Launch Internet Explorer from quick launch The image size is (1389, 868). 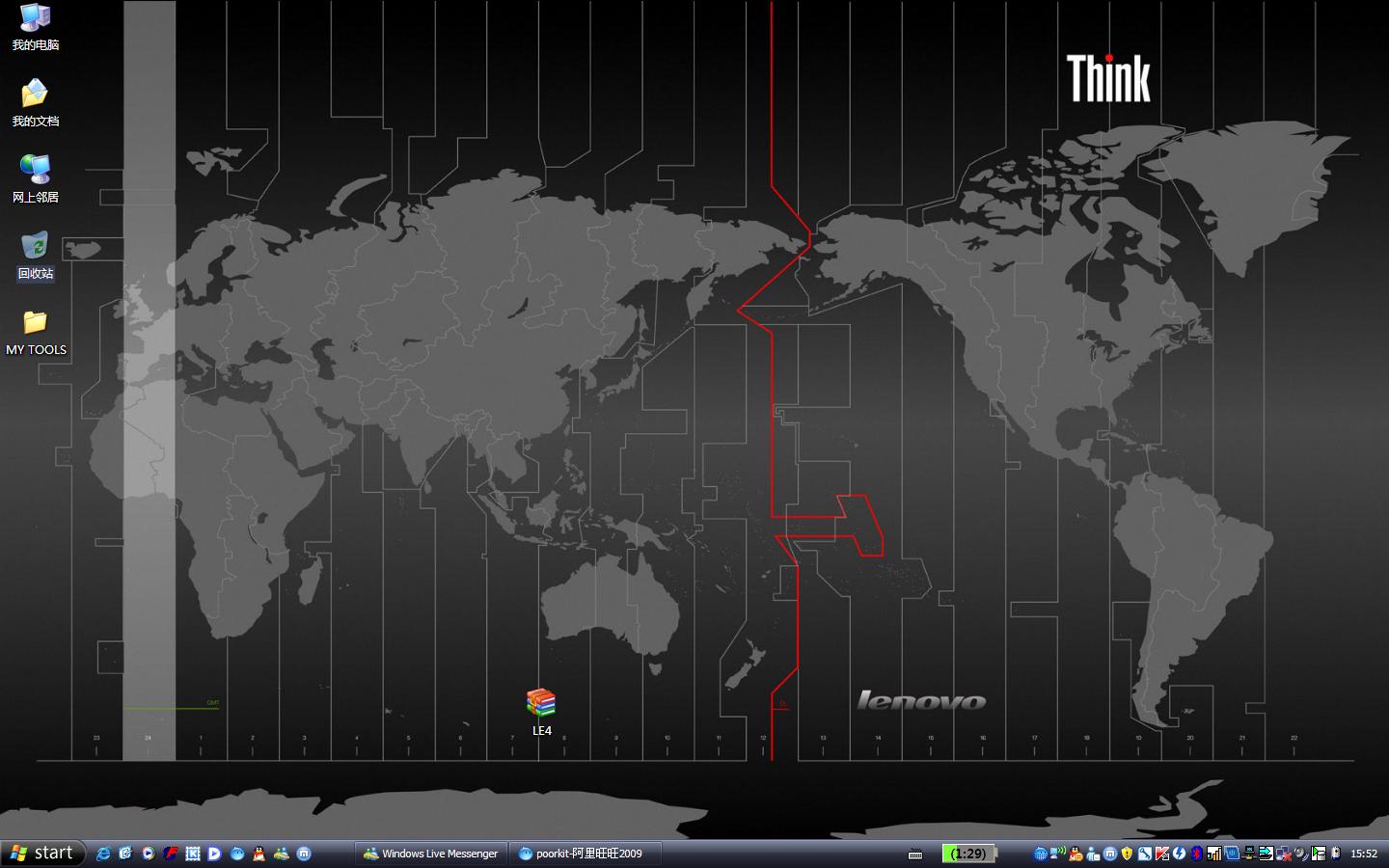[103, 854]
